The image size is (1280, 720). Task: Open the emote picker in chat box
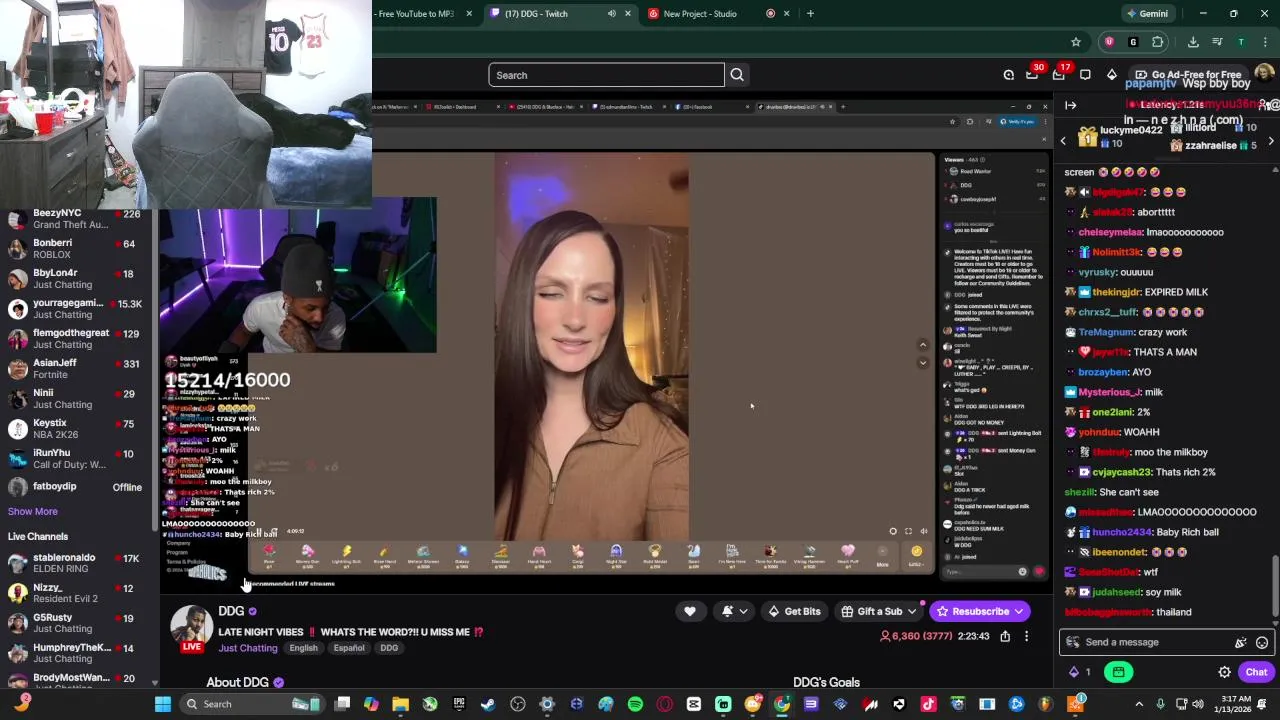(1262, 642)
